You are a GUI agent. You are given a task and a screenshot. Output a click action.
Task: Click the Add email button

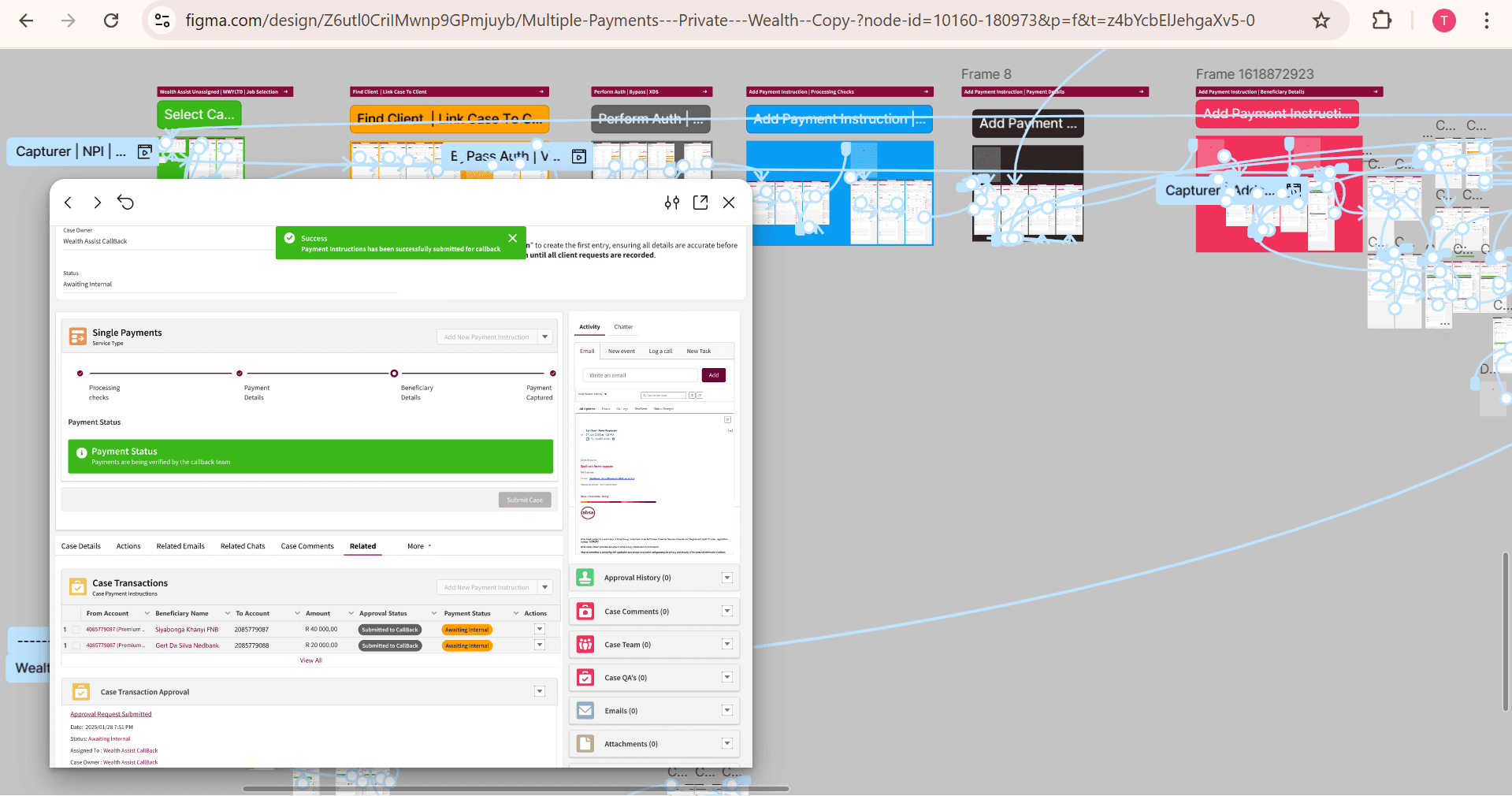714,375
